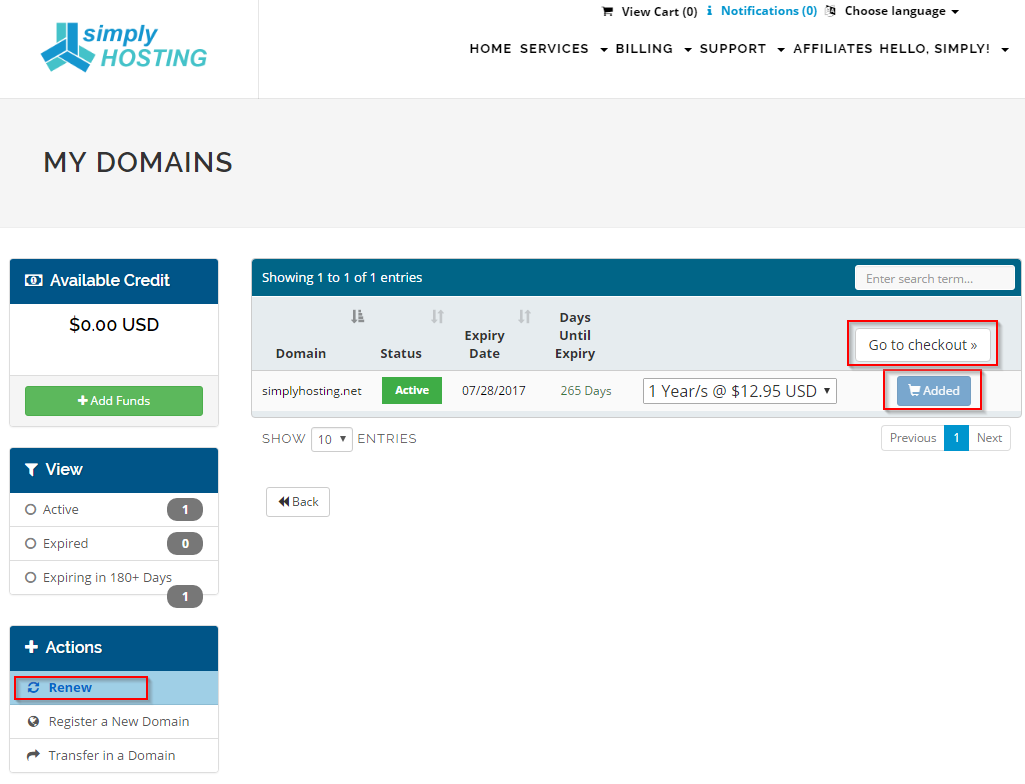Open View Cart link
This screenshot has height=784, width=1025.
(659, 12)
